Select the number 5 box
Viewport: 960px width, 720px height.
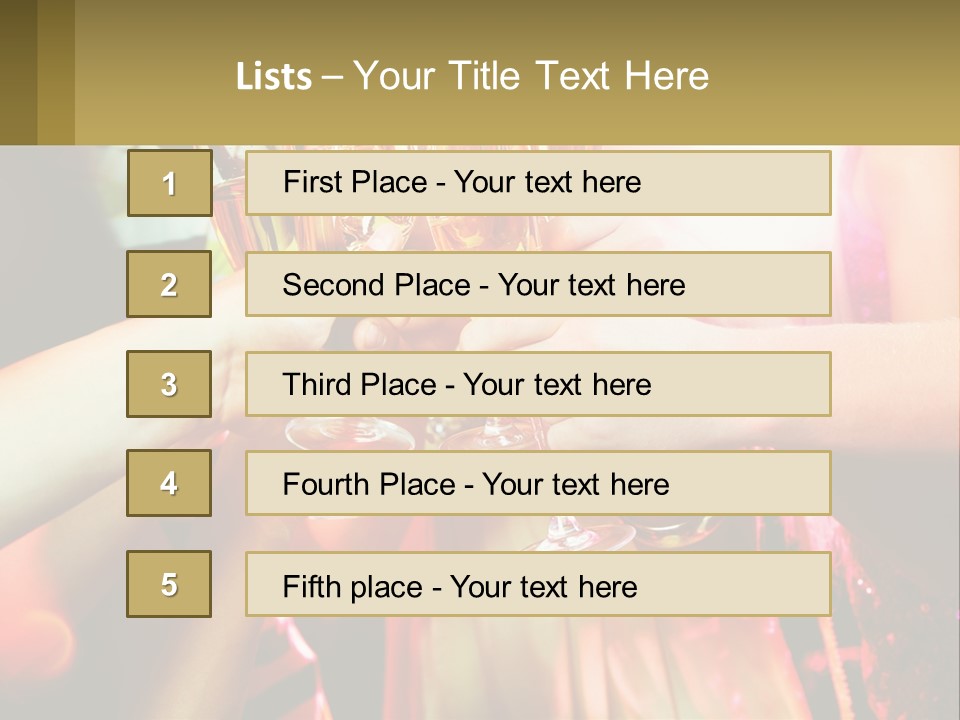(x=169, y=583)
